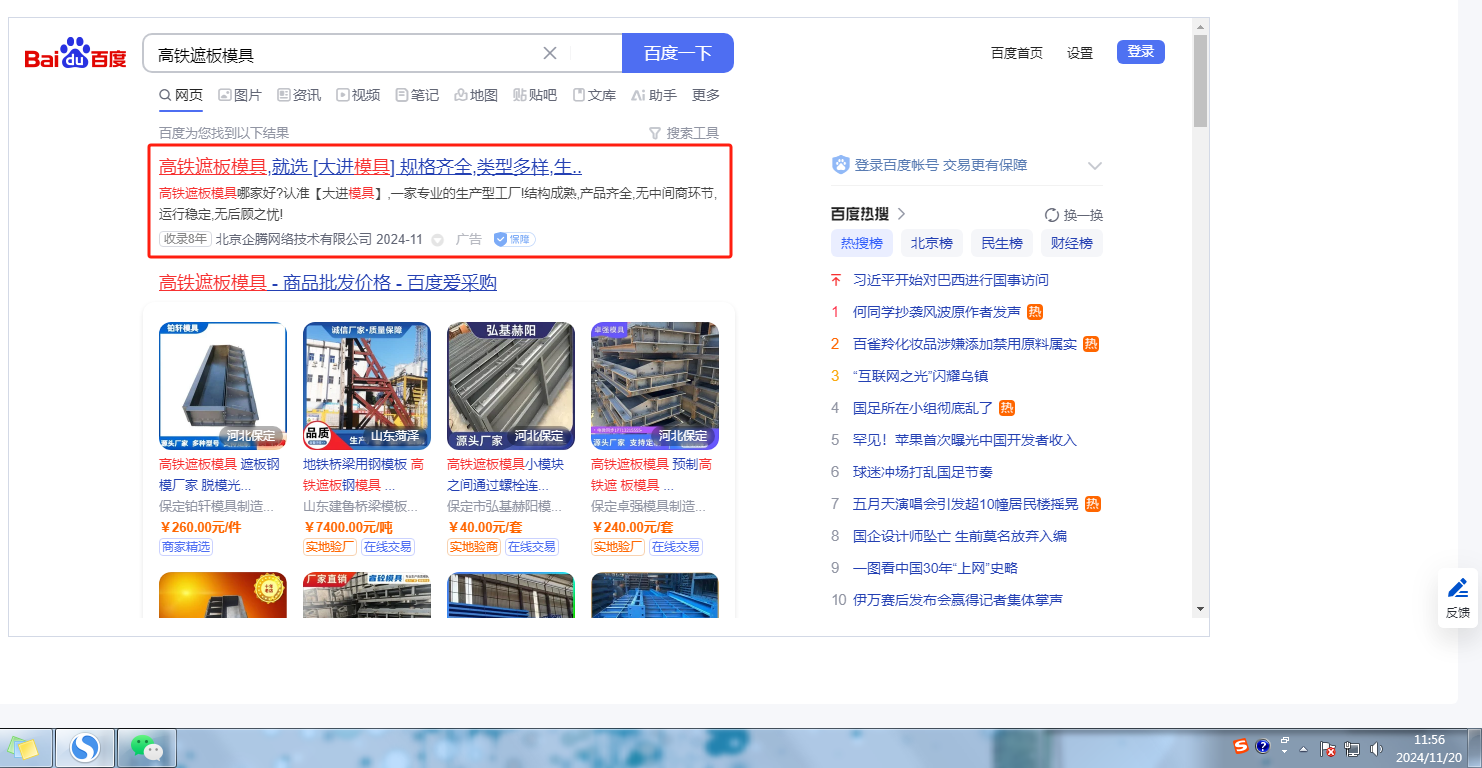Open the 图片 search tab
The image size is (1482, 768).
(x=240, y=95)
